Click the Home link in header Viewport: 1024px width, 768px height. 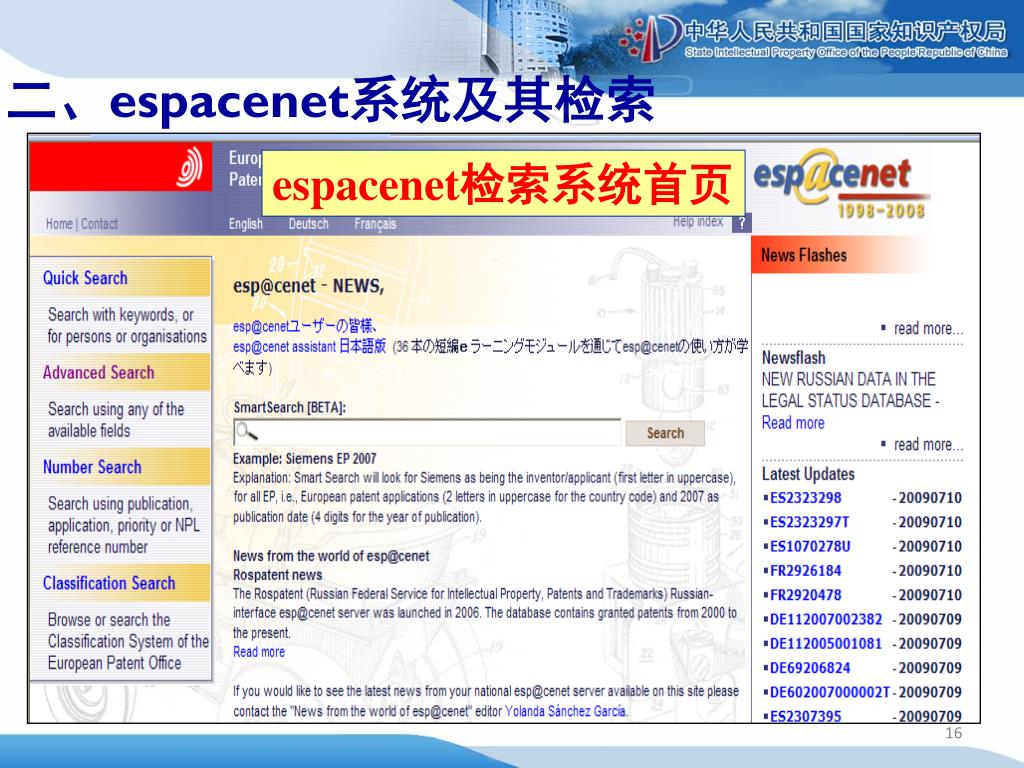pos(59,224)
